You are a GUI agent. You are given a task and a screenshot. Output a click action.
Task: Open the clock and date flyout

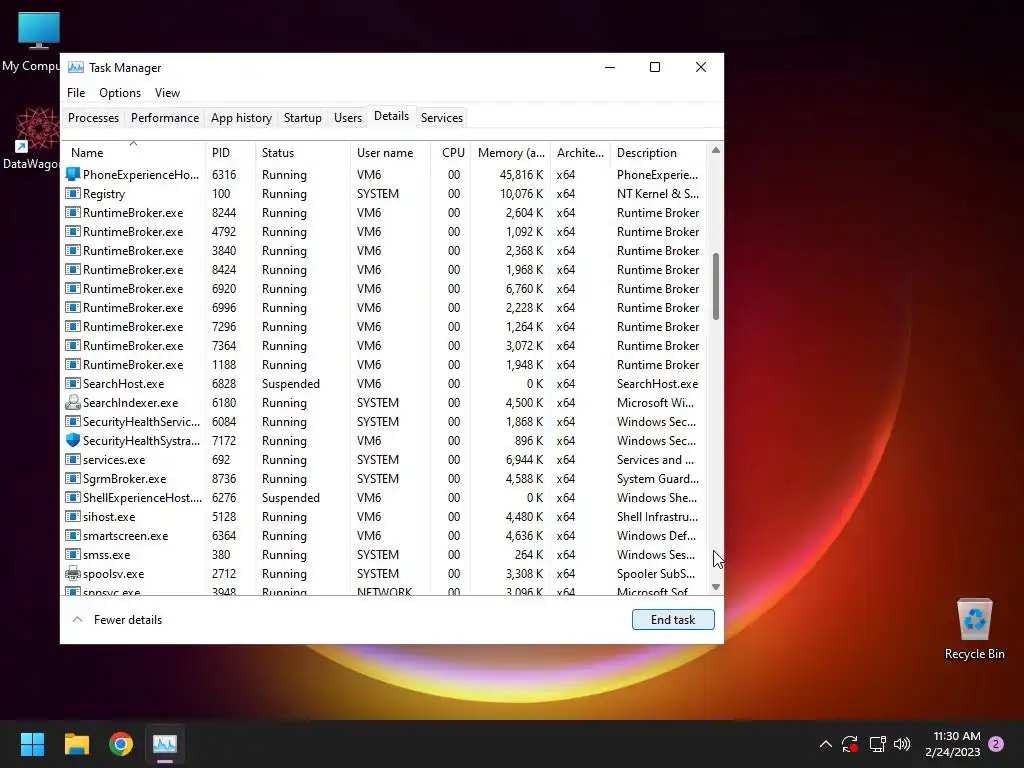point(952,744)
